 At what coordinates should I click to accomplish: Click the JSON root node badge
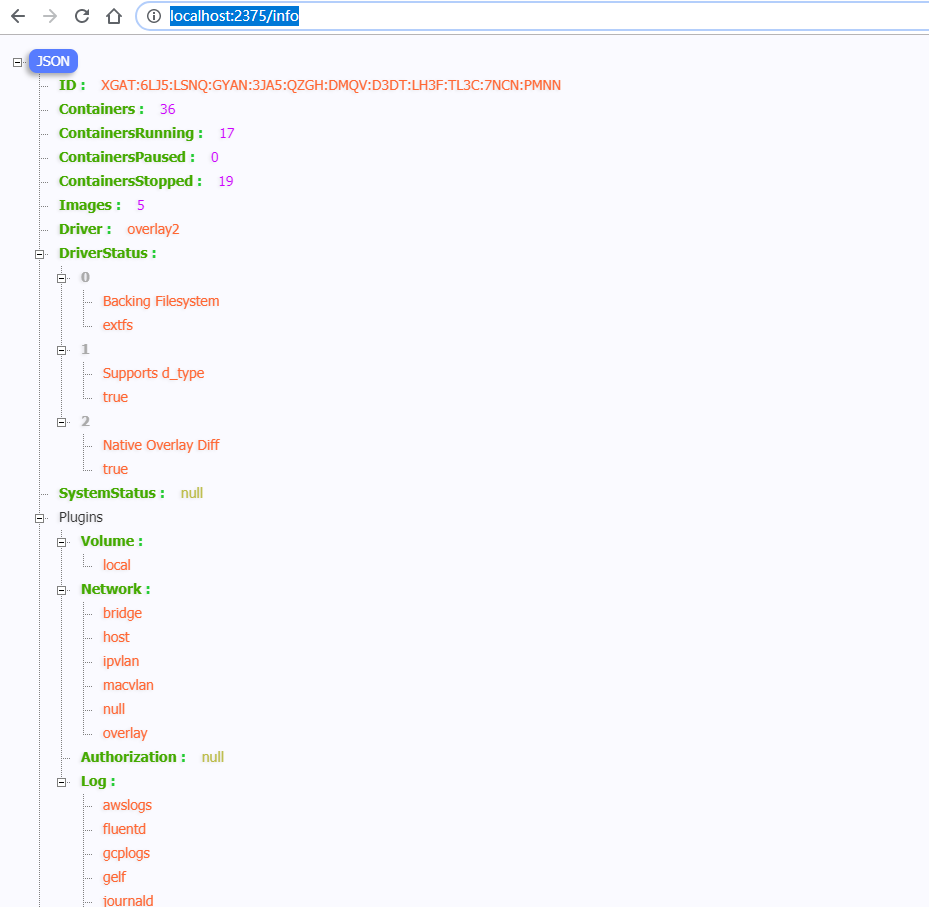tap(52, 61)
